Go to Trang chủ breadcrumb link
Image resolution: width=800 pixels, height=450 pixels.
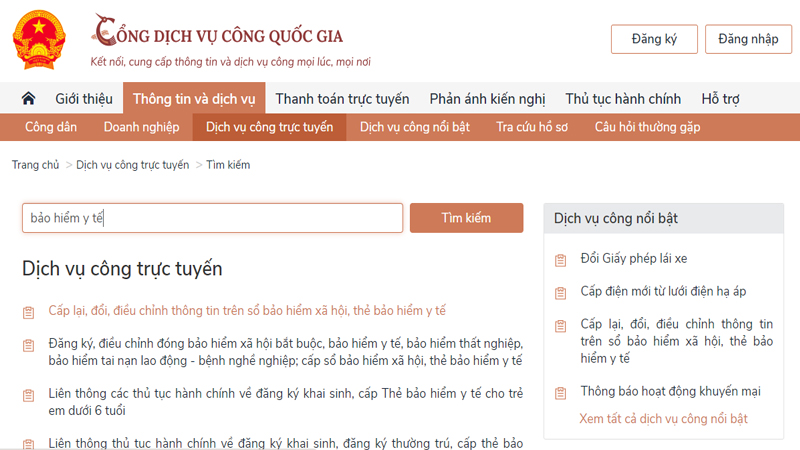[x=36, y=165]
